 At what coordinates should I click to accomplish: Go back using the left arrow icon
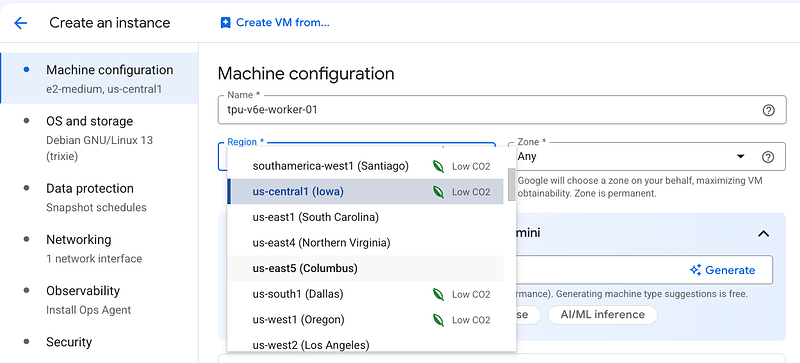tap(20, 23)
